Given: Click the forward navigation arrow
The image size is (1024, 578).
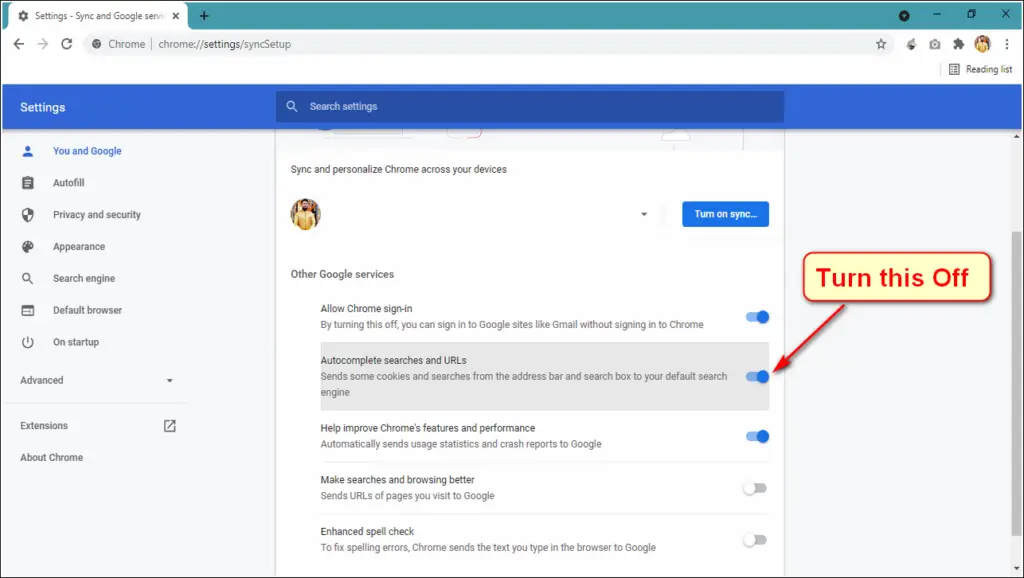Looking at the screenshot, I should 42,44.
